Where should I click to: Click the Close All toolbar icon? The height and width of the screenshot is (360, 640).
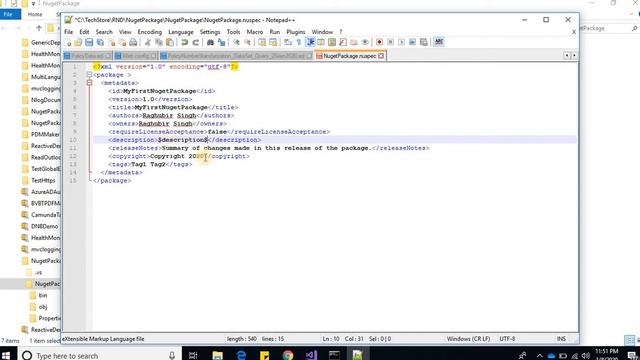(x=122, y=42)
